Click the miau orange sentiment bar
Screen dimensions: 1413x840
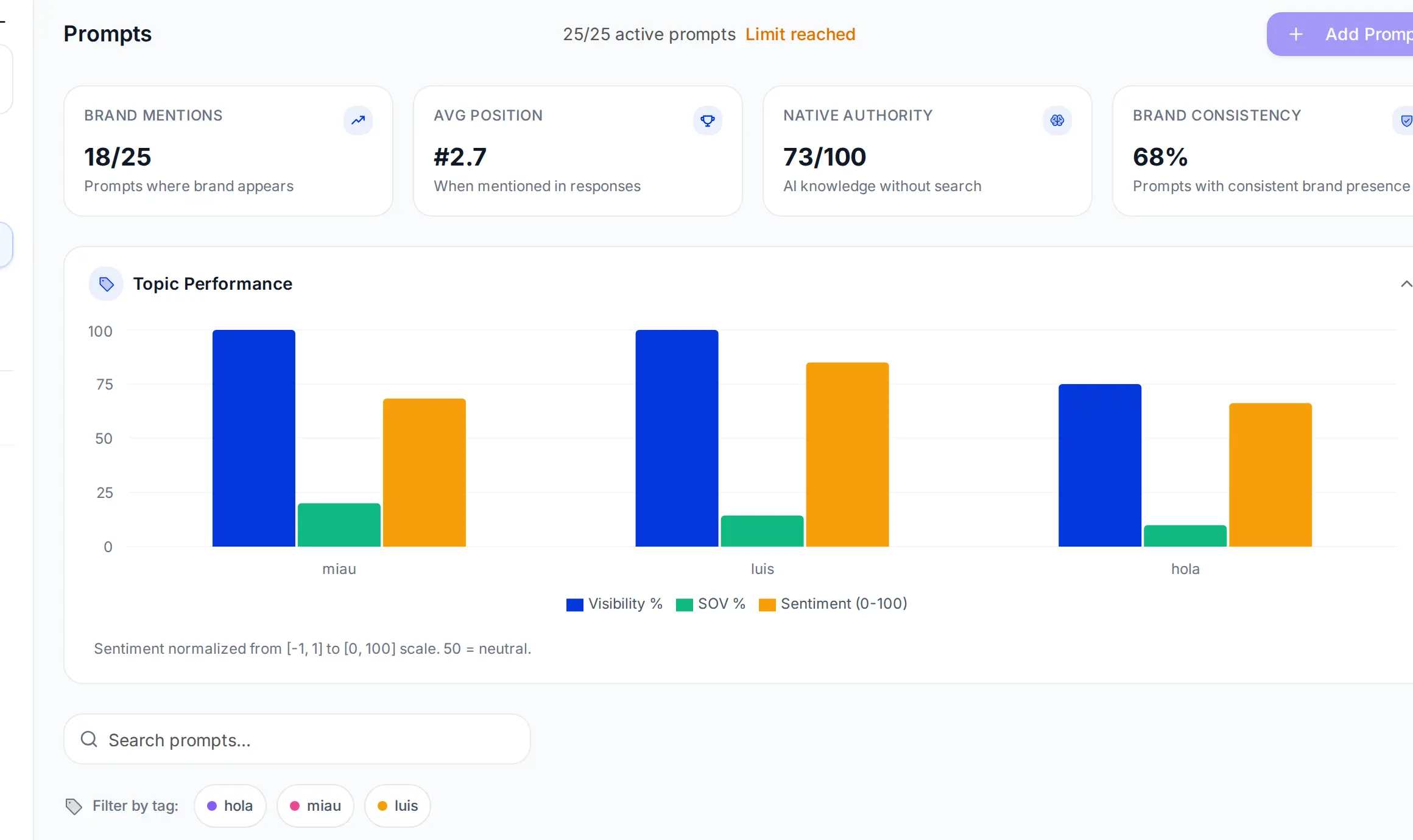425,472
